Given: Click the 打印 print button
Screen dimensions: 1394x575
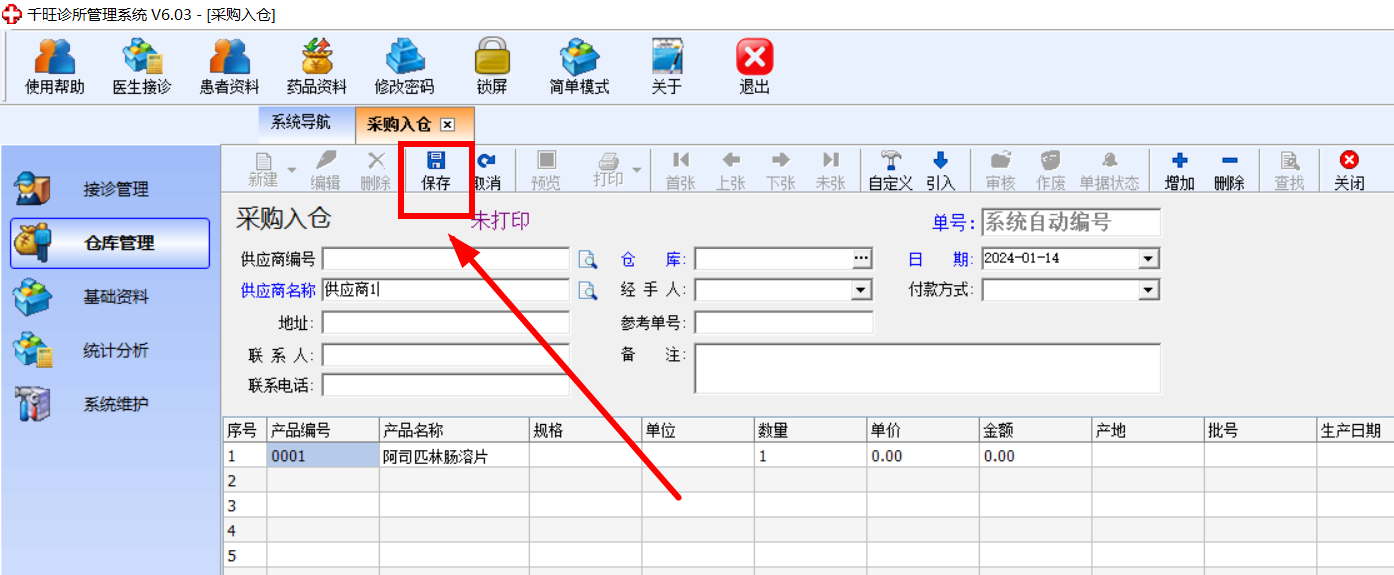Looking at the screenshot, I should [608, 170].
